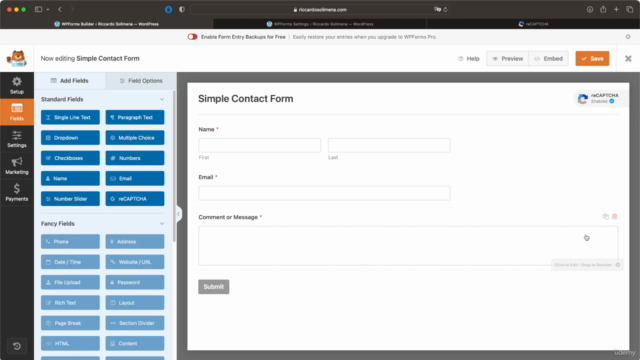Add a Date / Time fancy field
The image size is (640, 360).
click(x=70, y=262)
